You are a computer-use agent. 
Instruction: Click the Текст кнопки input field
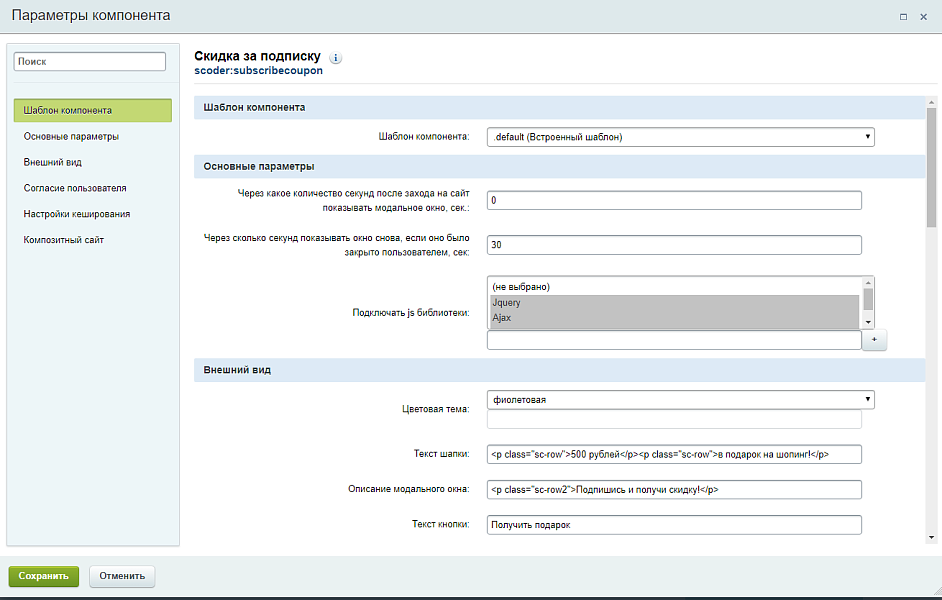[673, 525]
